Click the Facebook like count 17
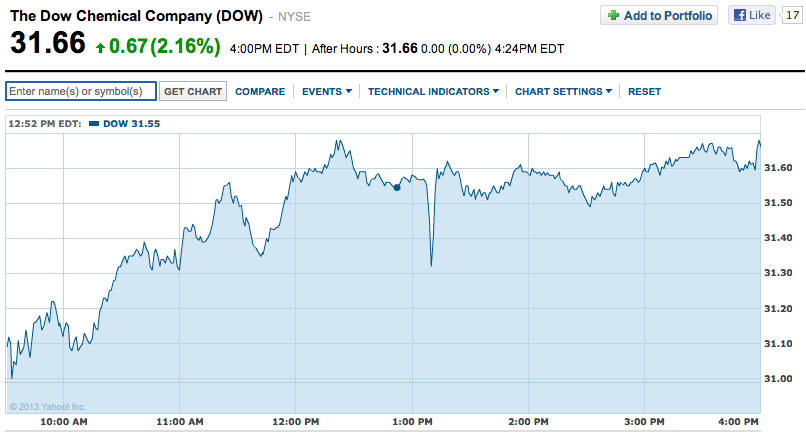806x432 pixels. coord(793,15)
